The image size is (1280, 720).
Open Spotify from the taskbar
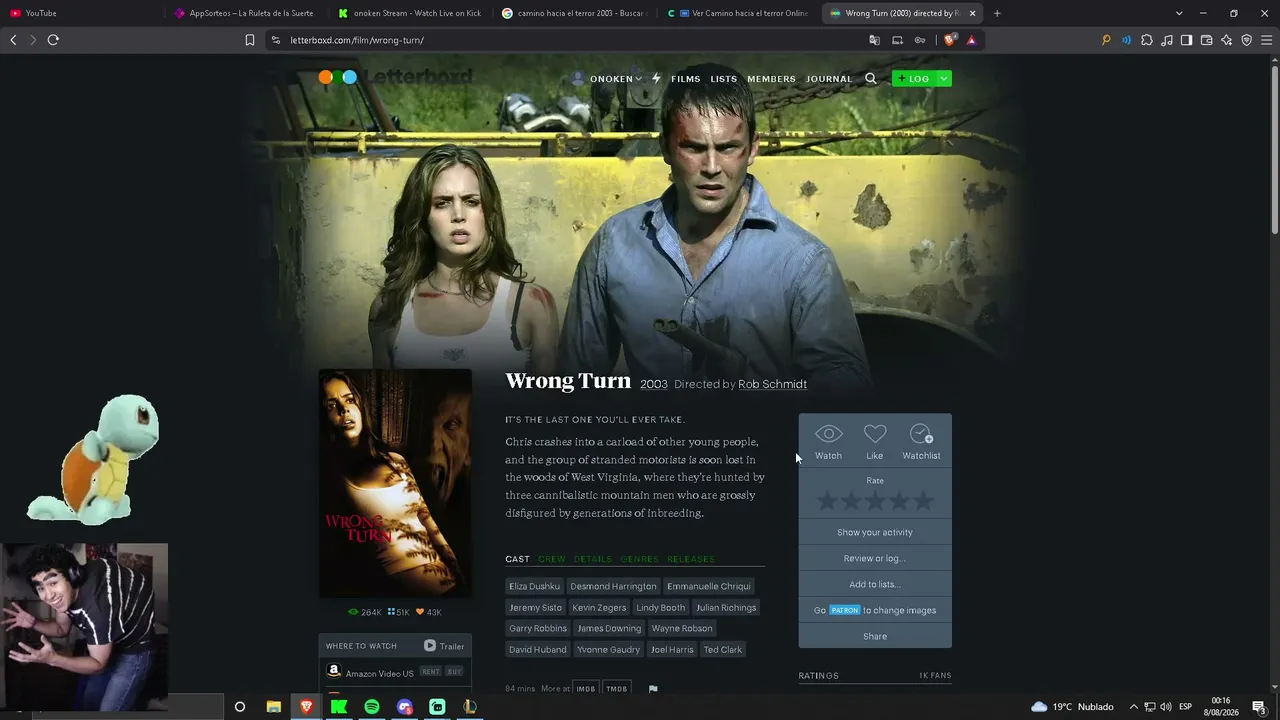pos(372,707)
